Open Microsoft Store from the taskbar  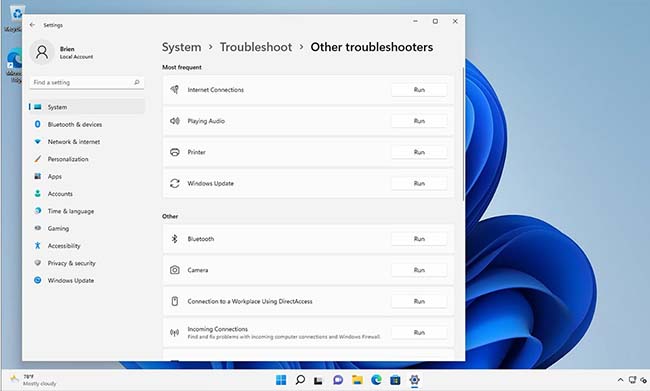(395, 380)
